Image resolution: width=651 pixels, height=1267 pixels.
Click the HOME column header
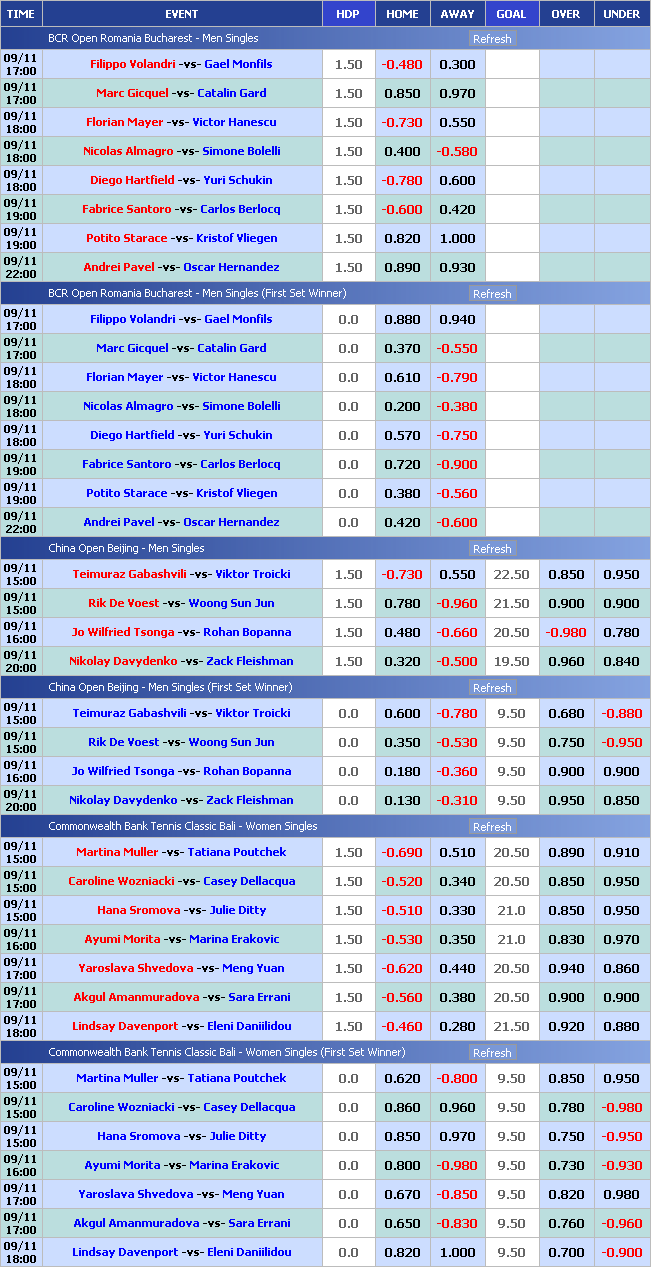tap(402, 14)
